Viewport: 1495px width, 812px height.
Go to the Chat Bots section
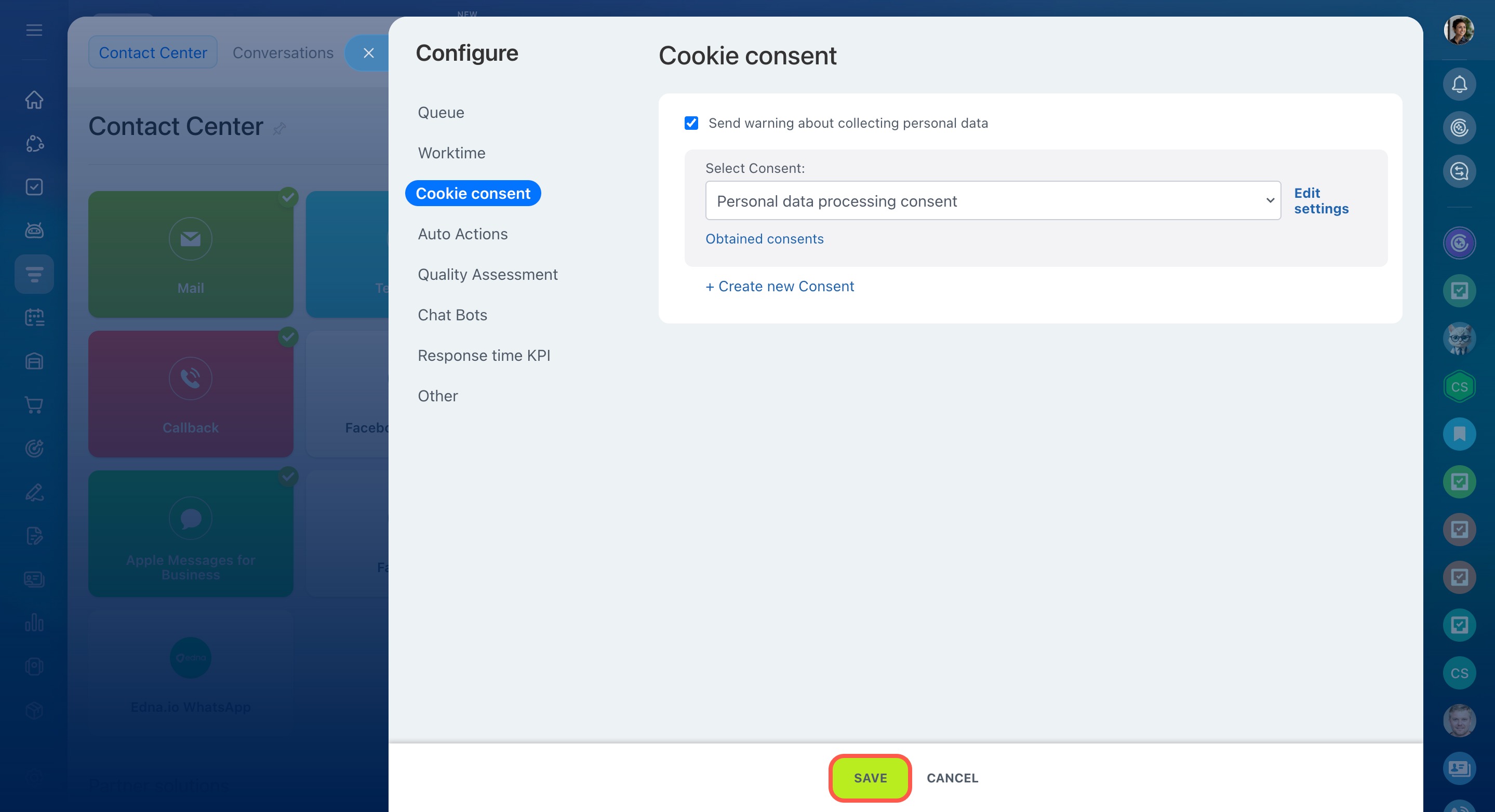pyautogui.click(x=452, y=315)
